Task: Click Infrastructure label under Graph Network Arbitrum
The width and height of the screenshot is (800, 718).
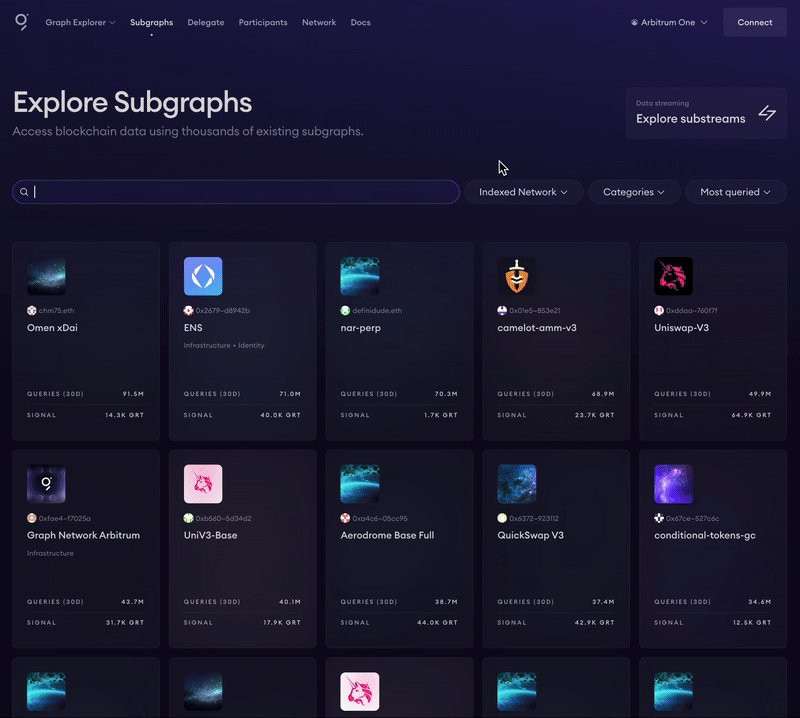Action: [50, 553]
